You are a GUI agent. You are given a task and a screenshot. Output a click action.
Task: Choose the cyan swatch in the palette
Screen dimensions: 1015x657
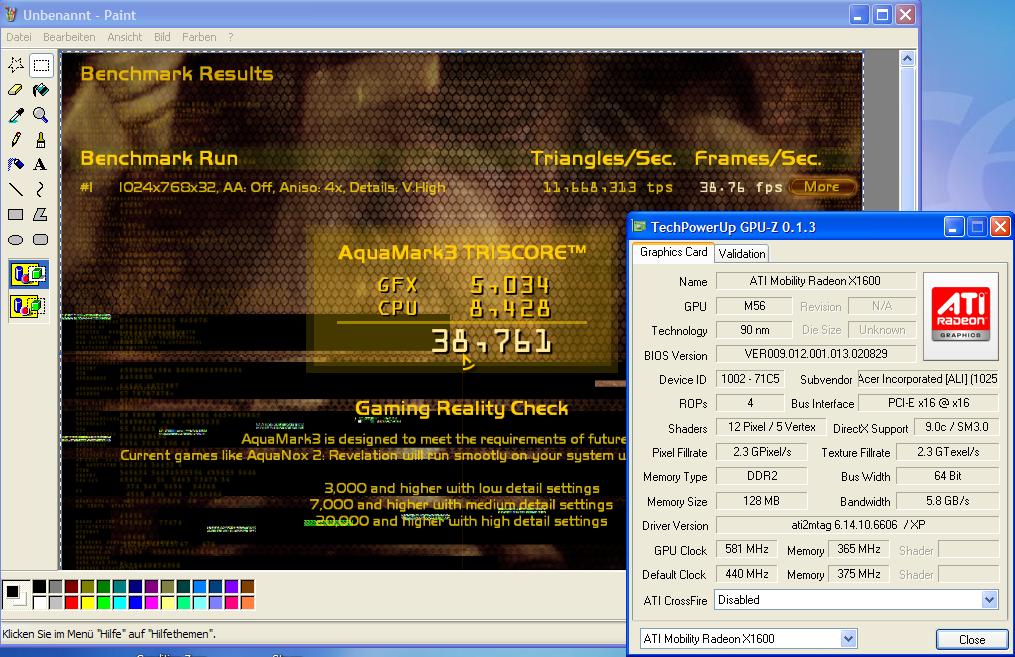click(119, 603)
